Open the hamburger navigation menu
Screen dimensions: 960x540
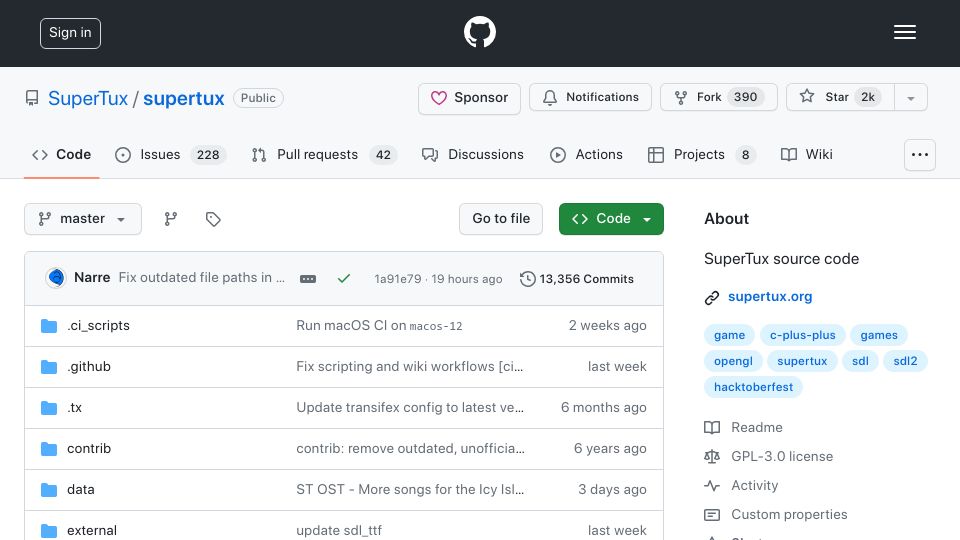coord(904,32)
